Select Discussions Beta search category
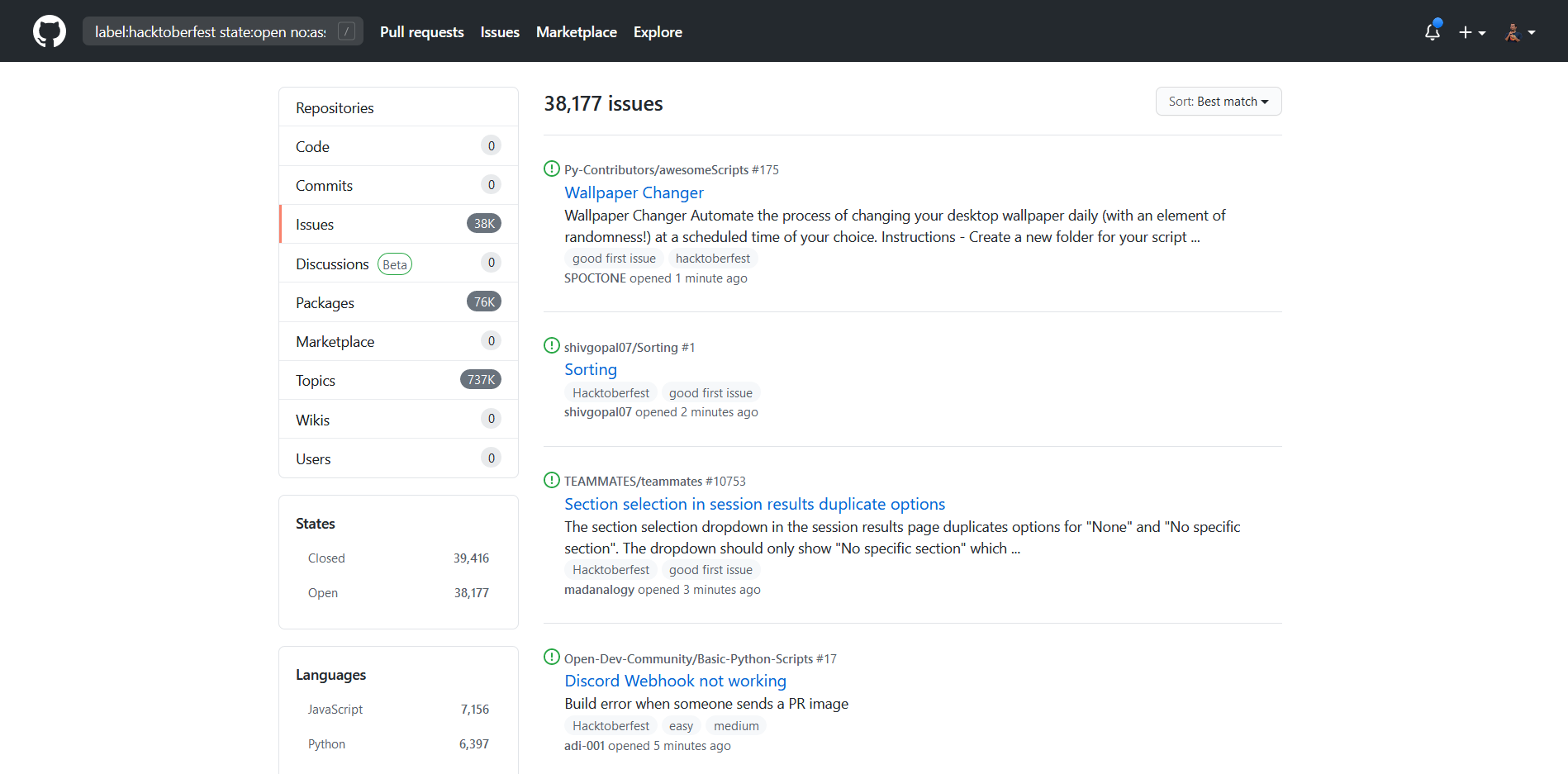 click(x=398, y=264)
